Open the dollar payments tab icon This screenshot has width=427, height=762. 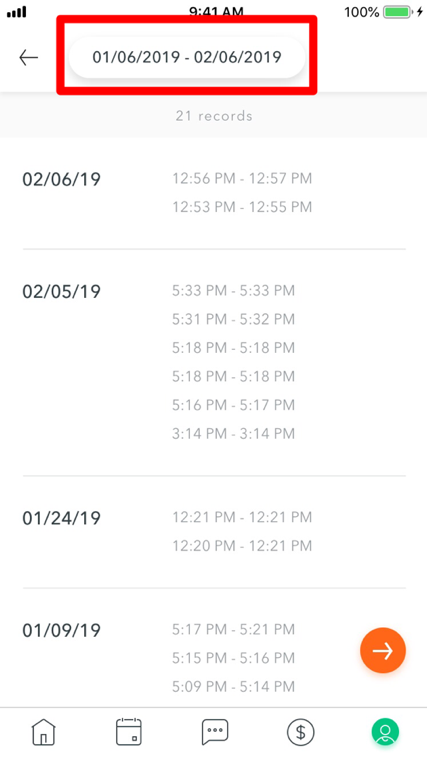tap(300, 732)
